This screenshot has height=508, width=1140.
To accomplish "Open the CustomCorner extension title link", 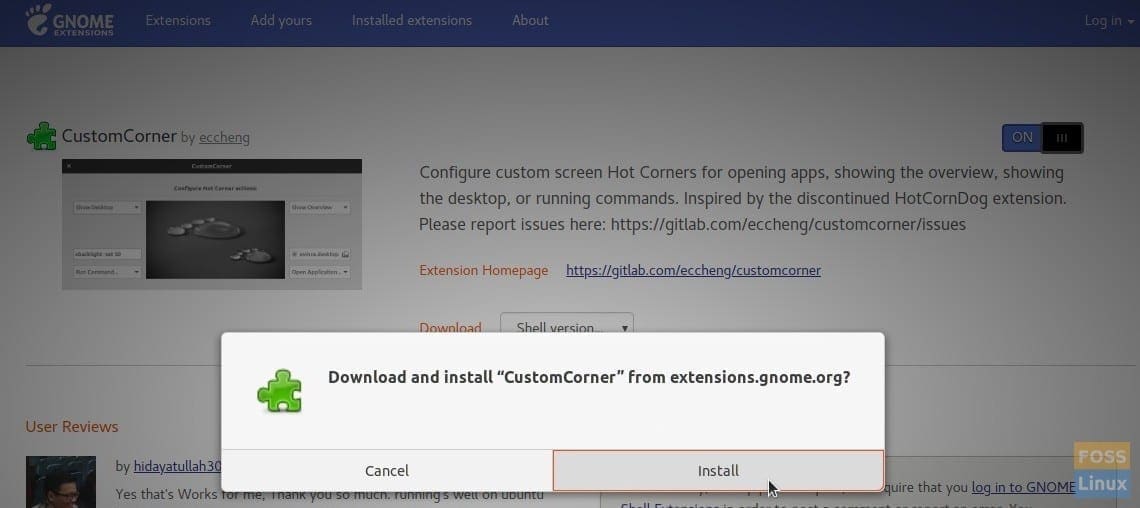I will (x=119, y=136).
